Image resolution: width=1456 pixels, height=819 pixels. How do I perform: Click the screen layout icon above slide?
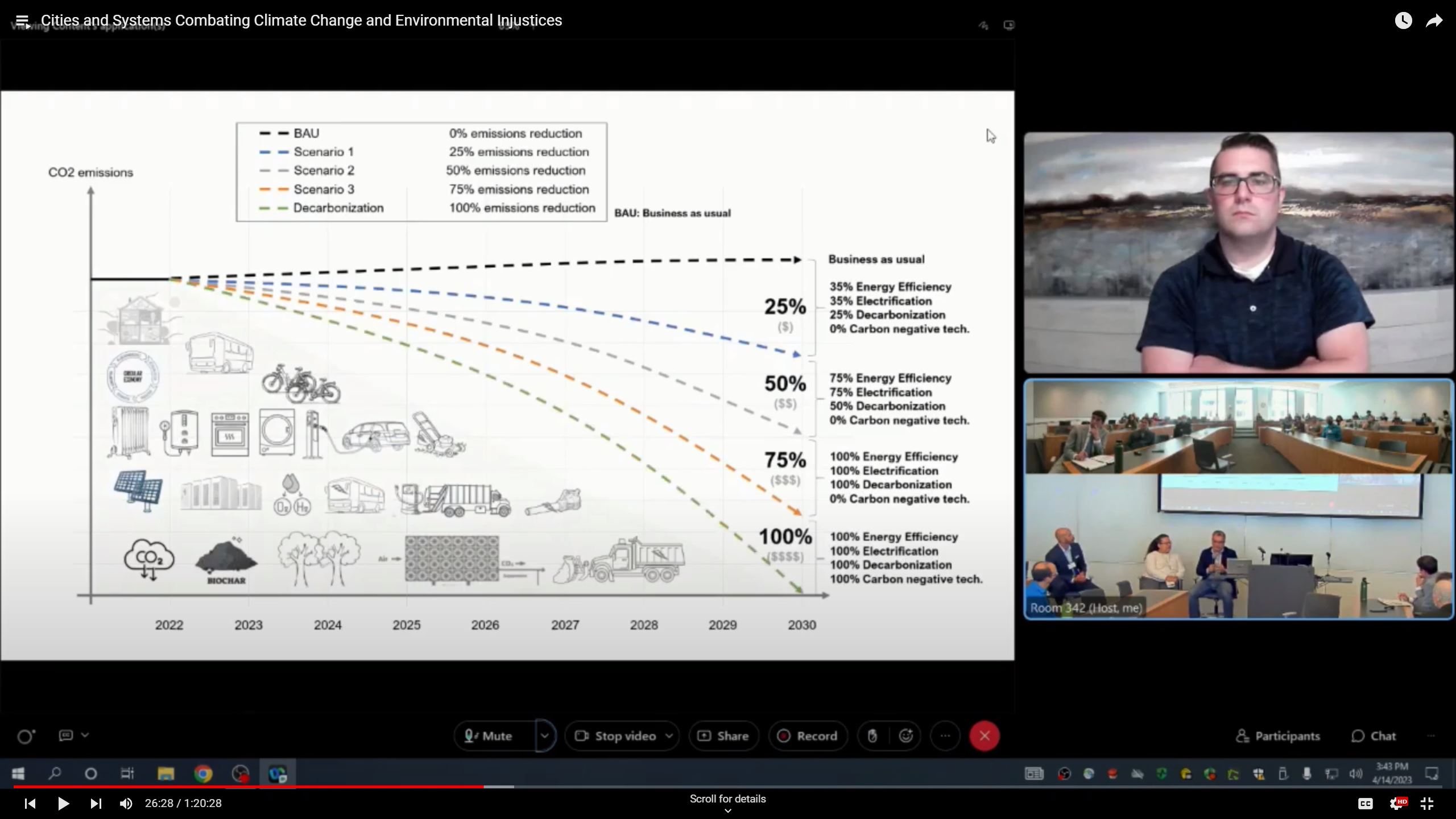point(1009,25)
